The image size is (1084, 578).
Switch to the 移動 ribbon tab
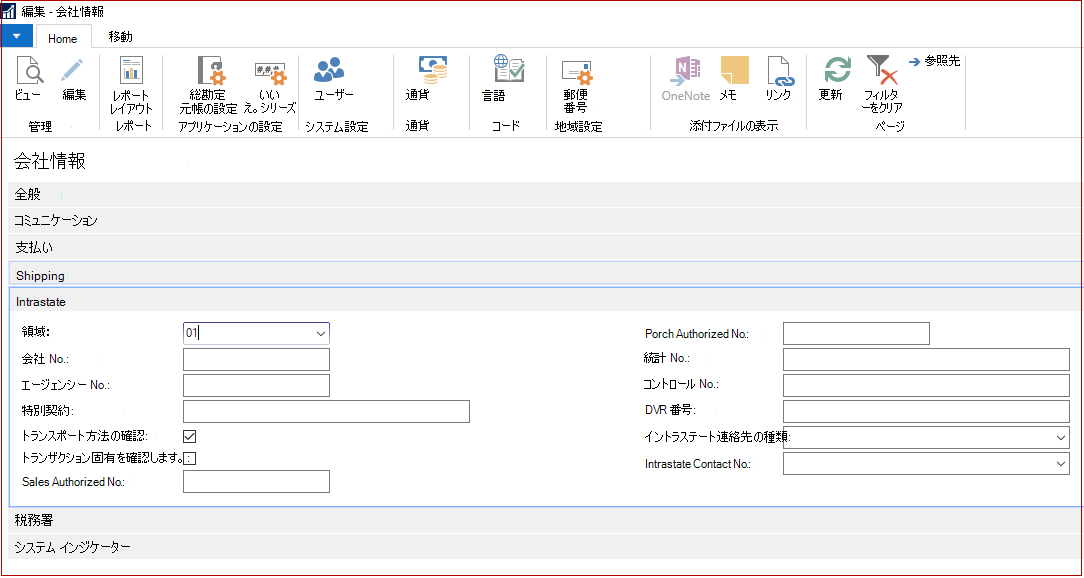(x=120, y=36)
